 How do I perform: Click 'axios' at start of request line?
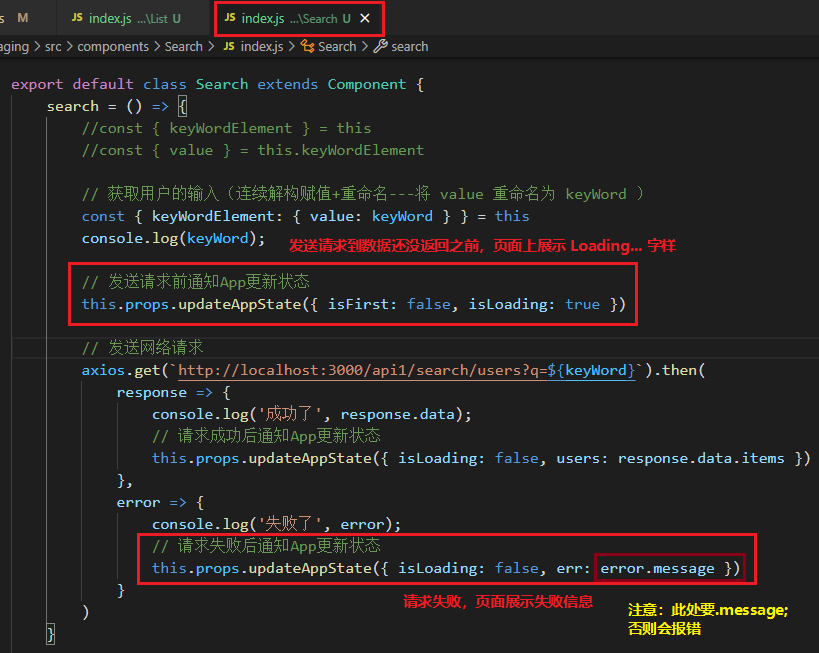[103, 370]
